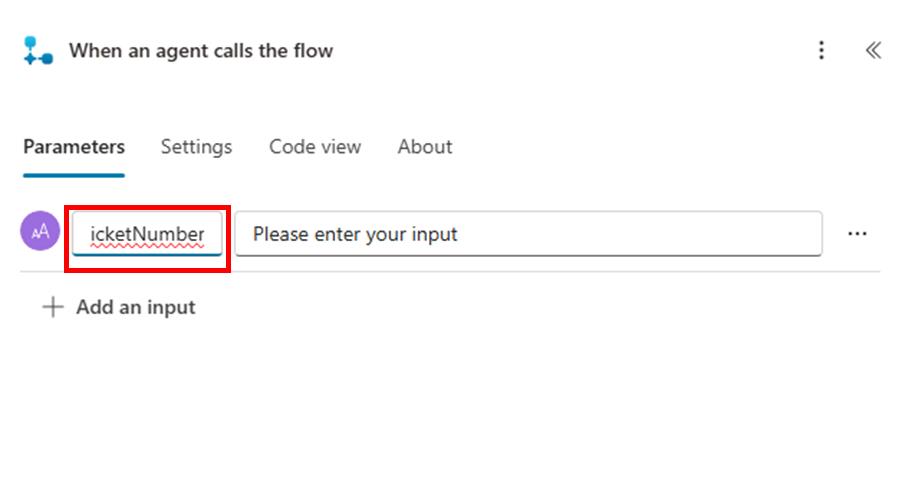This screenshot has width=902, height=503.
Task: Focus the "Please enter your input" field
Action: 528,235
